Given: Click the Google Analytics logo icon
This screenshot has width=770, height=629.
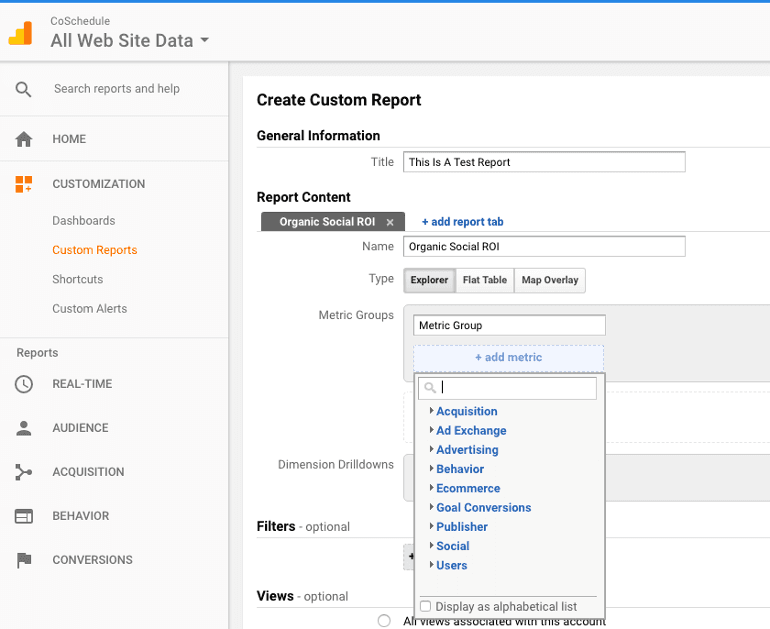Looking at the screenshot, I should click(x=21, y=33).
